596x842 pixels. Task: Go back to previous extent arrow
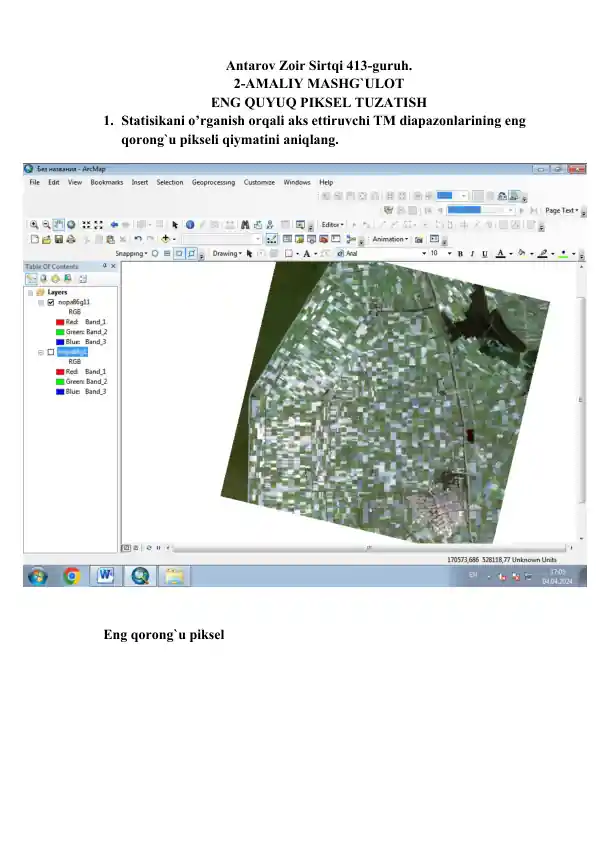pyautogui.click(x=114, y=225)
